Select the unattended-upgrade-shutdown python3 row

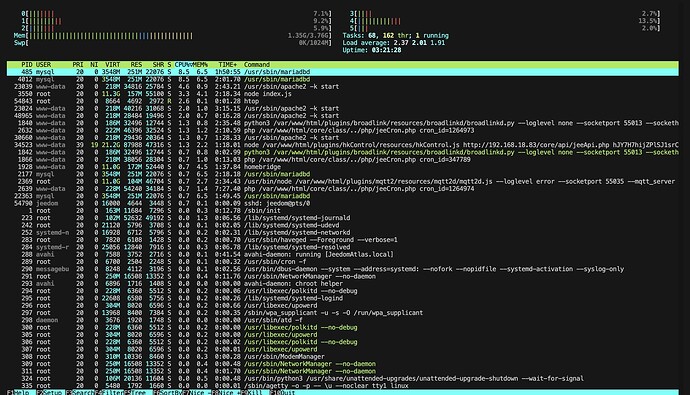(342, 378)
